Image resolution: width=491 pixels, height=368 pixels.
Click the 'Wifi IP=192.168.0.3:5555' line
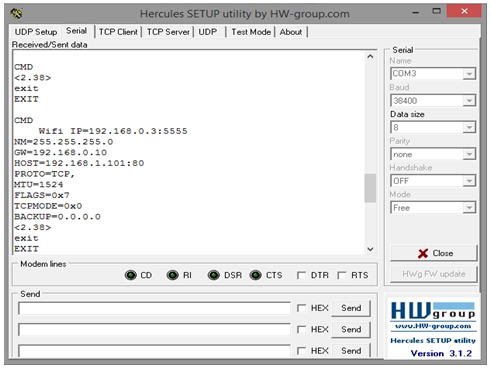coord(113,131)
